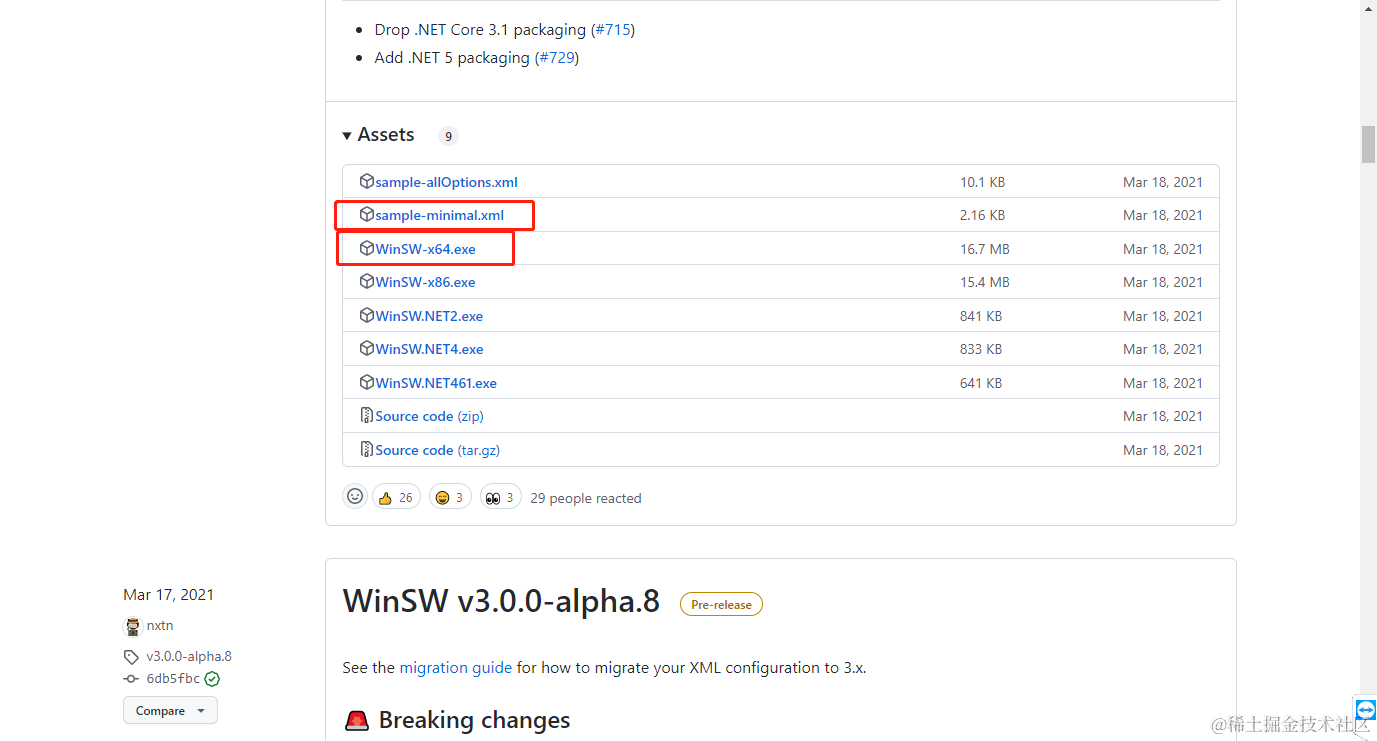Viewport: 1377px width, 741px height.
Task: Click the TeamViewer icon at the right edge
Action: tap(1366, 709)
